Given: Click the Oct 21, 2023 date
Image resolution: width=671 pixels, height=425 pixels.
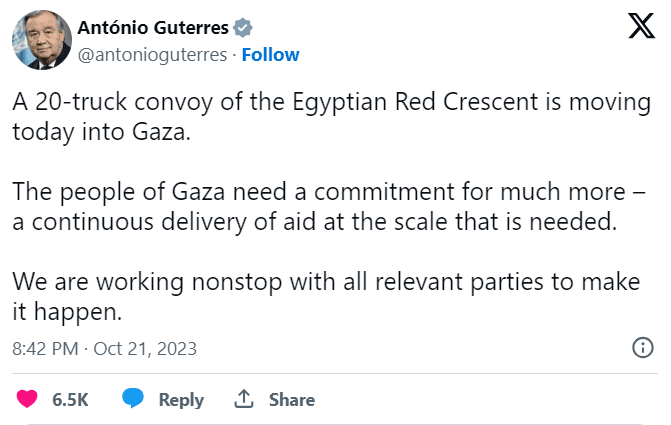Looking at the screenshot, I should coord(147,349).
